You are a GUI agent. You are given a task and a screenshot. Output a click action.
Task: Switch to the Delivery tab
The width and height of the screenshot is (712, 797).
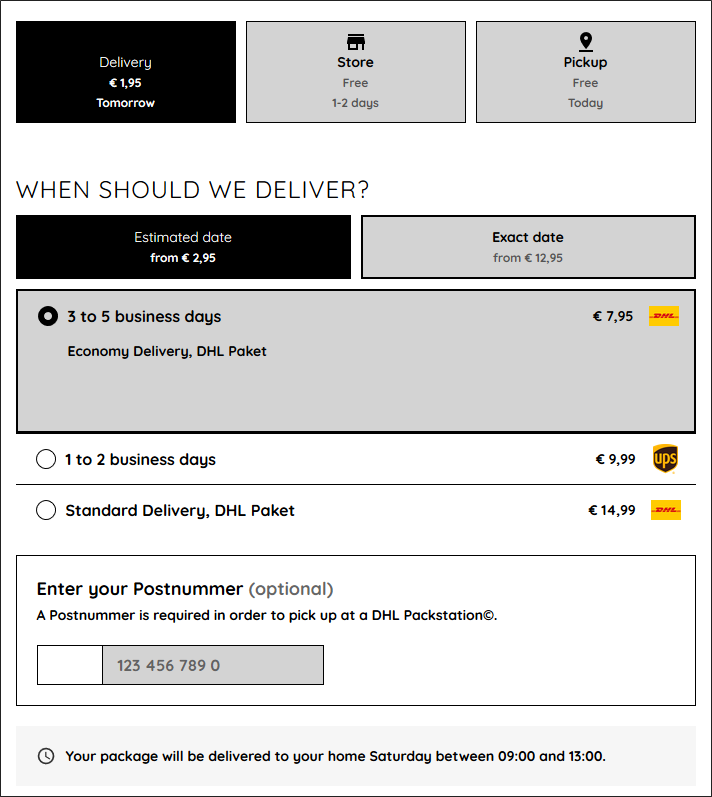[126, 72]
